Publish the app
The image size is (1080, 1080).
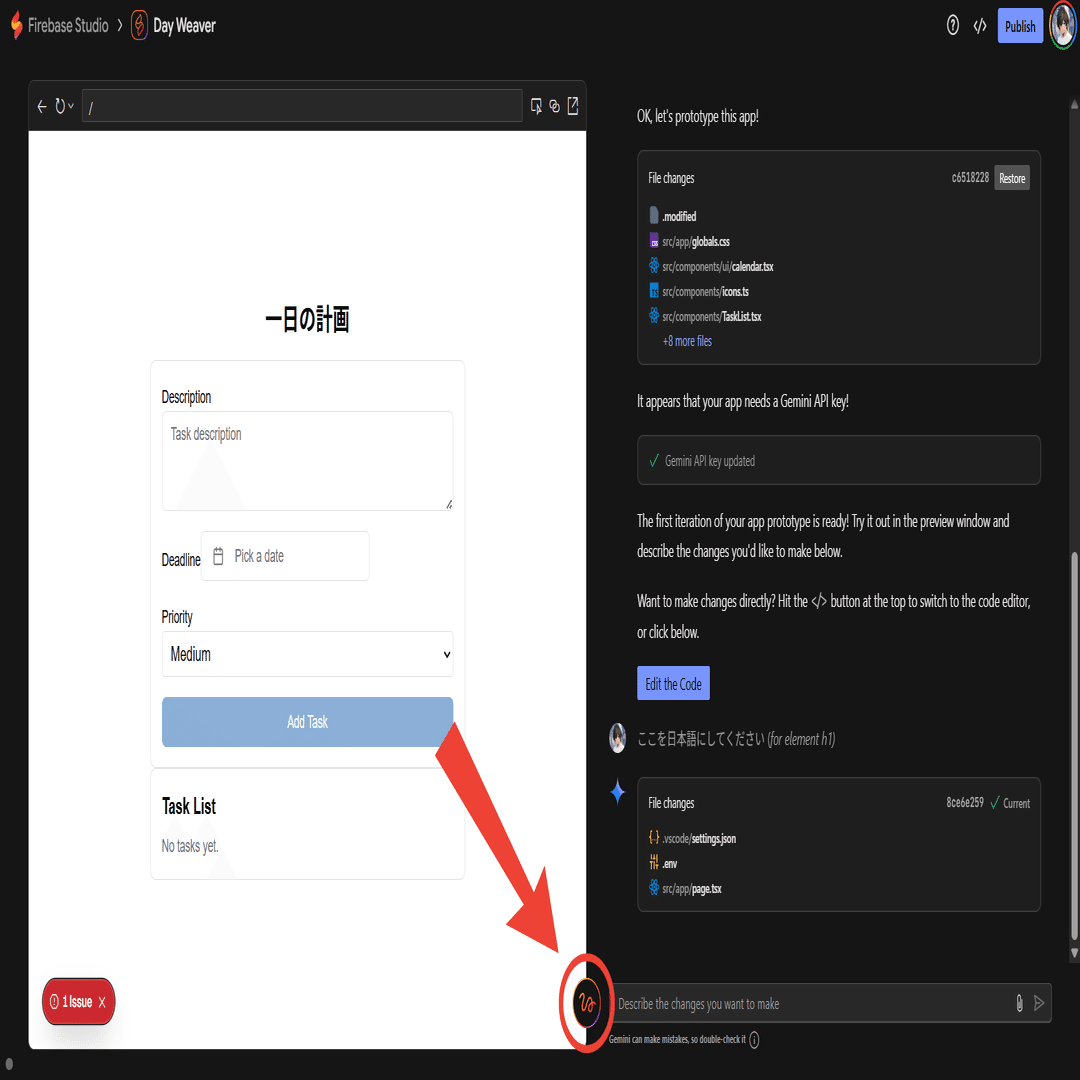(1019, 26)
